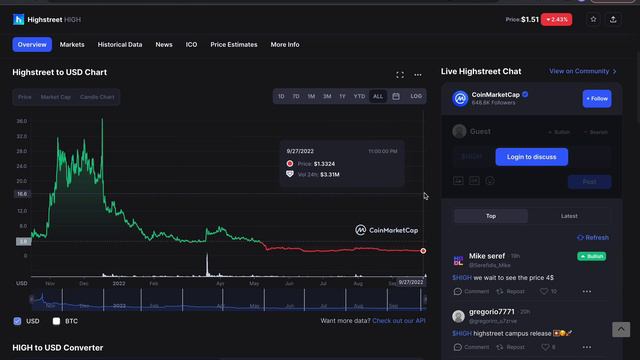Click the red 2.43% price change badge
The width and height of the screenshot is (640, 360).
tap(556, 19)
